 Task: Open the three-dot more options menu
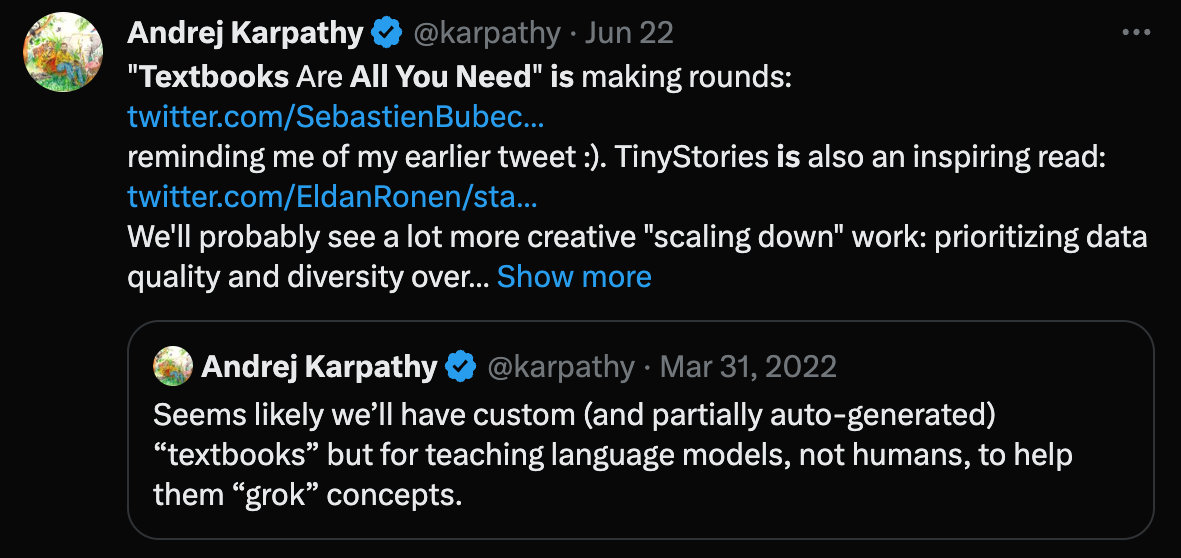tap(1136, 32)
